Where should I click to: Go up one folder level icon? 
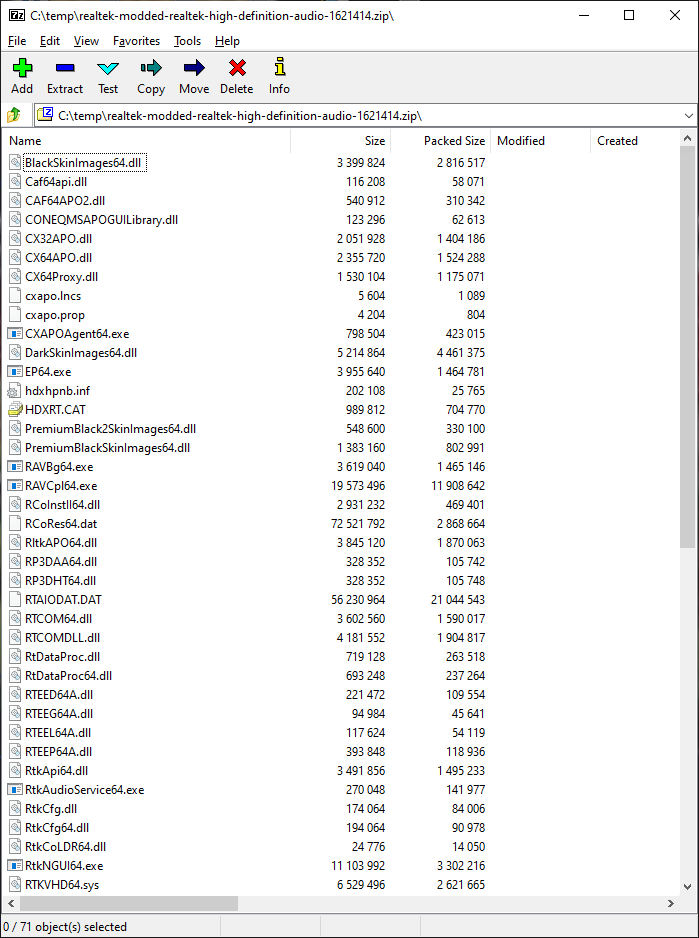[15, 115]
